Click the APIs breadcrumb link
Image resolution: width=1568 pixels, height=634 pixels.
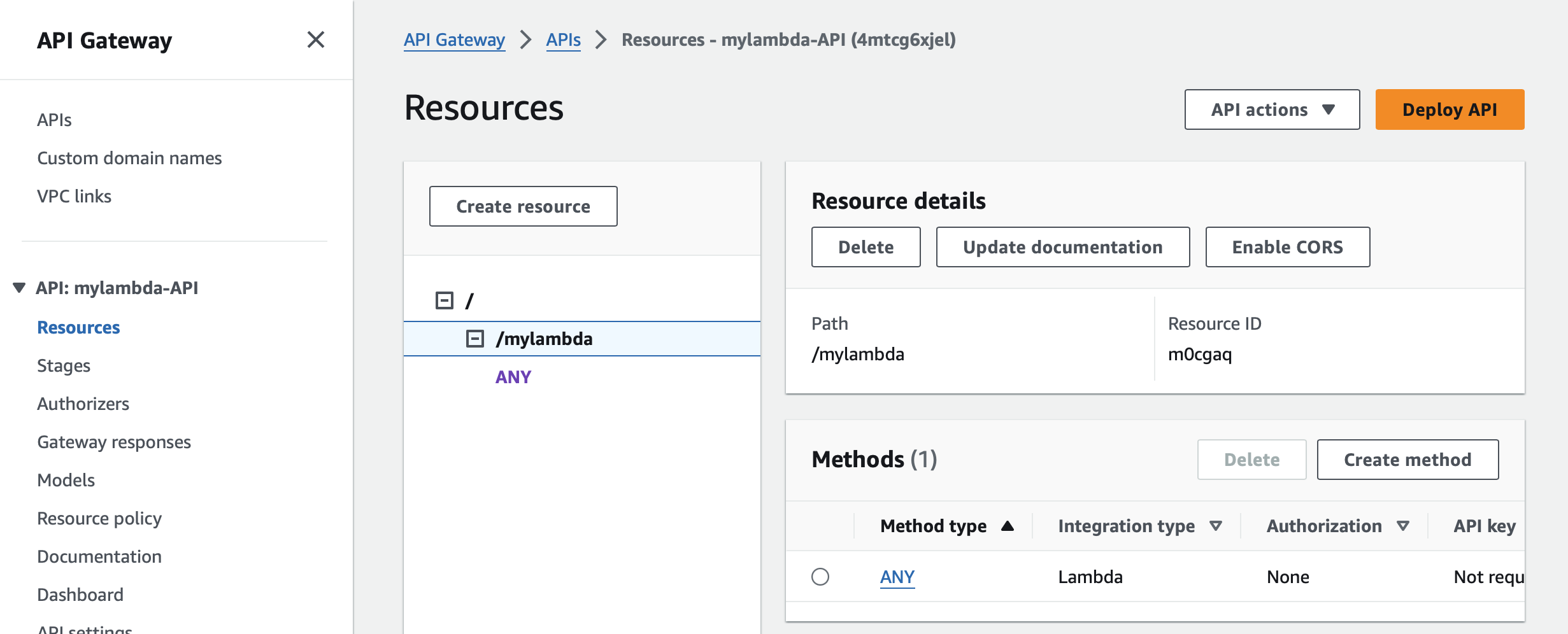pyautogui.click(x=563, y=39)
